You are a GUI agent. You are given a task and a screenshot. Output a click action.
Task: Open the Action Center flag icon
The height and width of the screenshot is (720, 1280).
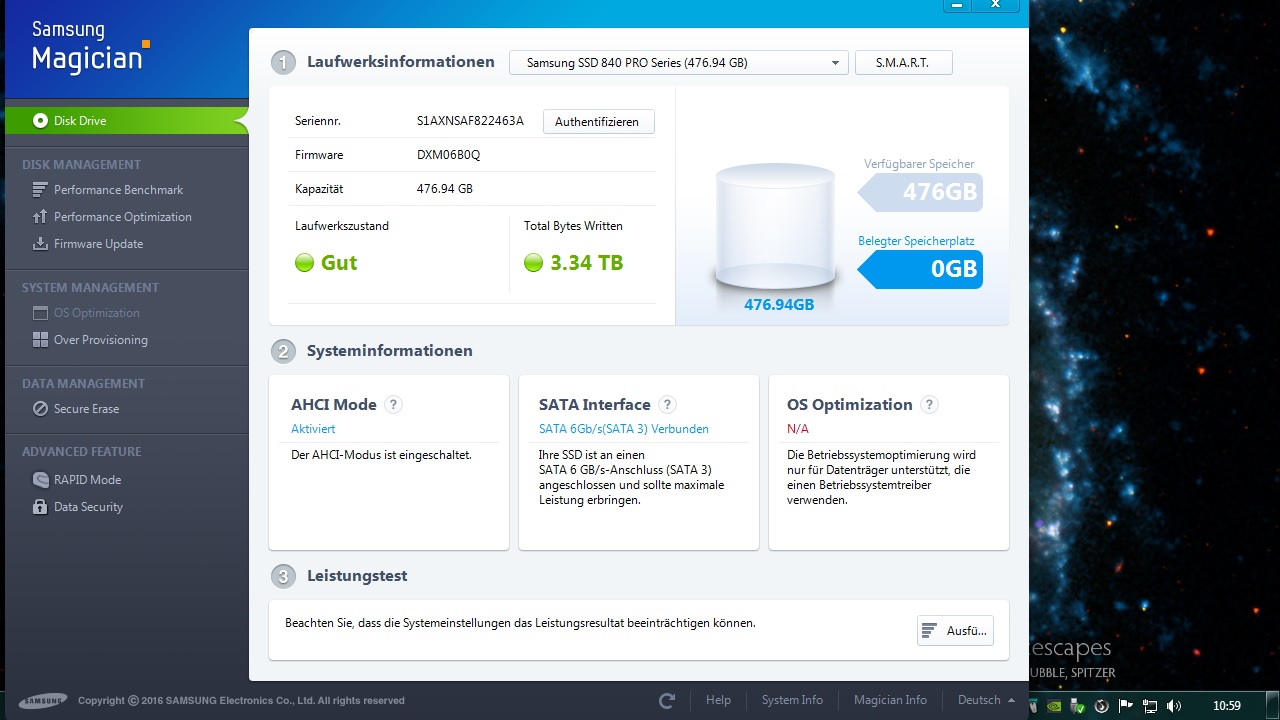1127,706
